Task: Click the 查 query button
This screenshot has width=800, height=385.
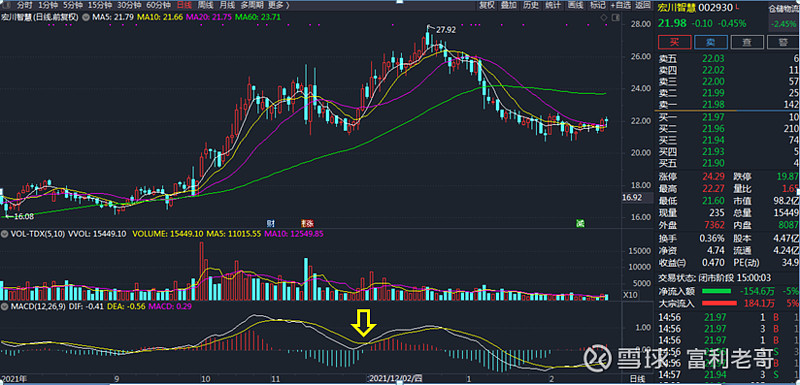Action: (747, 42)
